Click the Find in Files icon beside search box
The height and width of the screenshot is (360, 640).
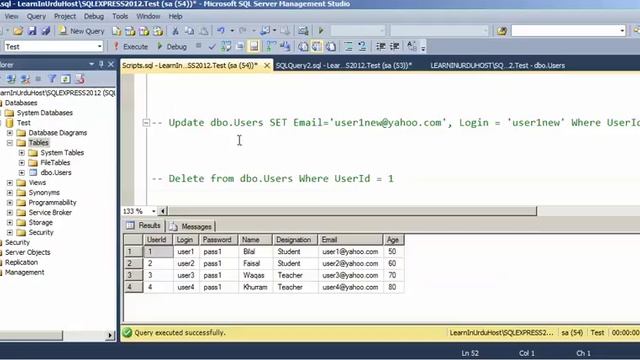502,31
